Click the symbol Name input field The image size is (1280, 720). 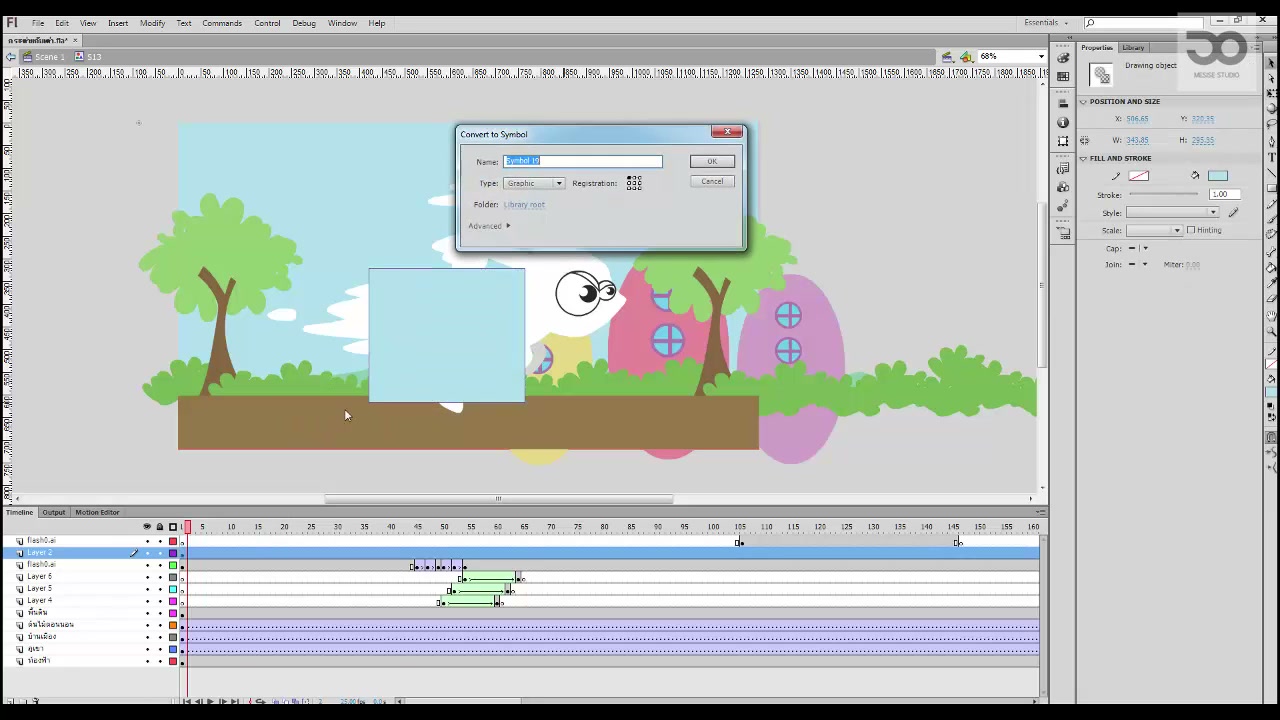[x=583, y=161]
